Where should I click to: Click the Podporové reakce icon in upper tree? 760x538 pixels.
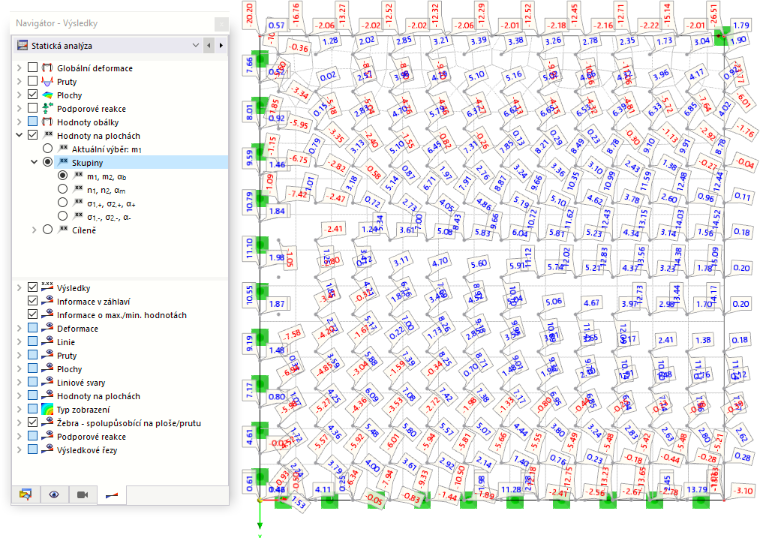[x=47, y=109]
